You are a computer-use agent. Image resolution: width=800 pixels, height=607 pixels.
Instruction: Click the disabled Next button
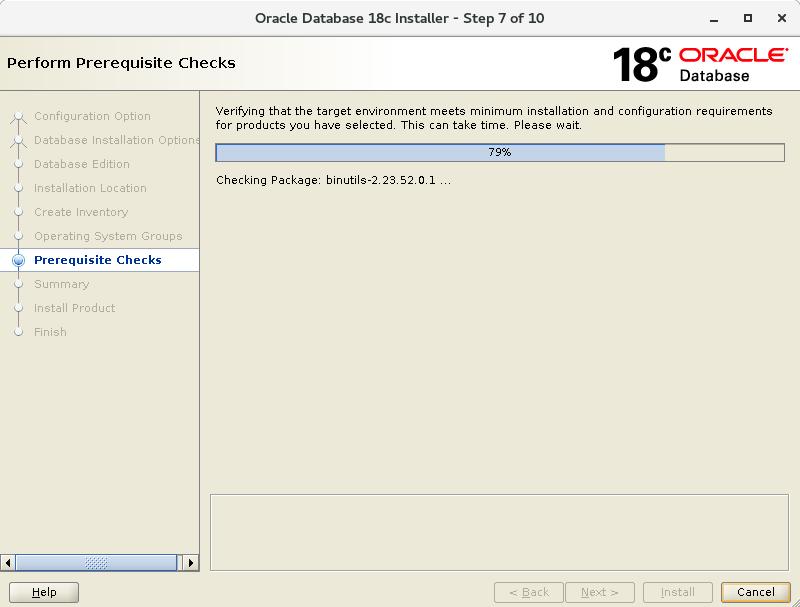click(599, 592)
